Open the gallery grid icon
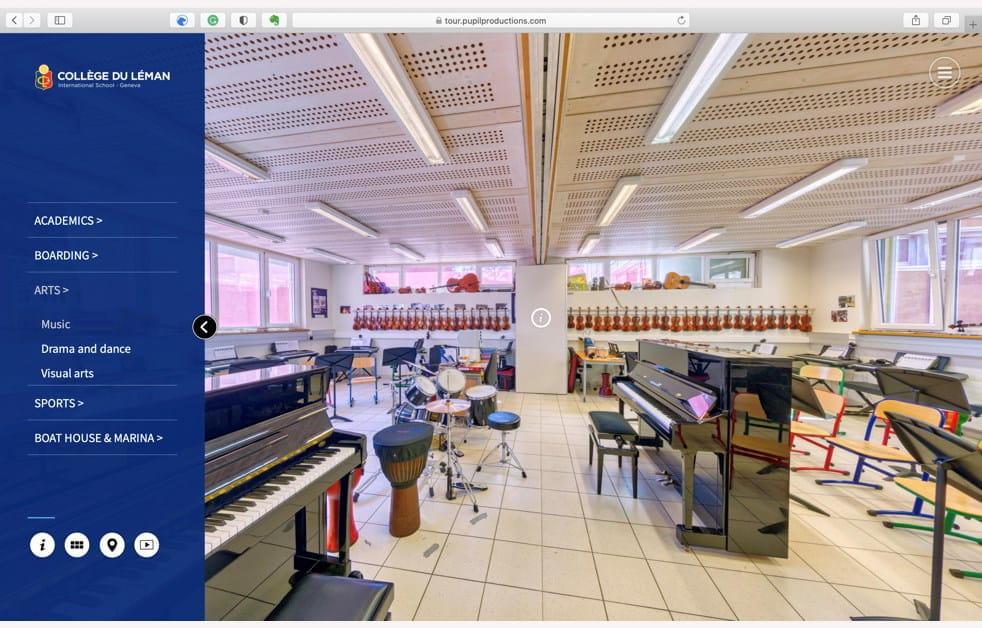Viewport: 982px width, 628px height. coord(77,545)
